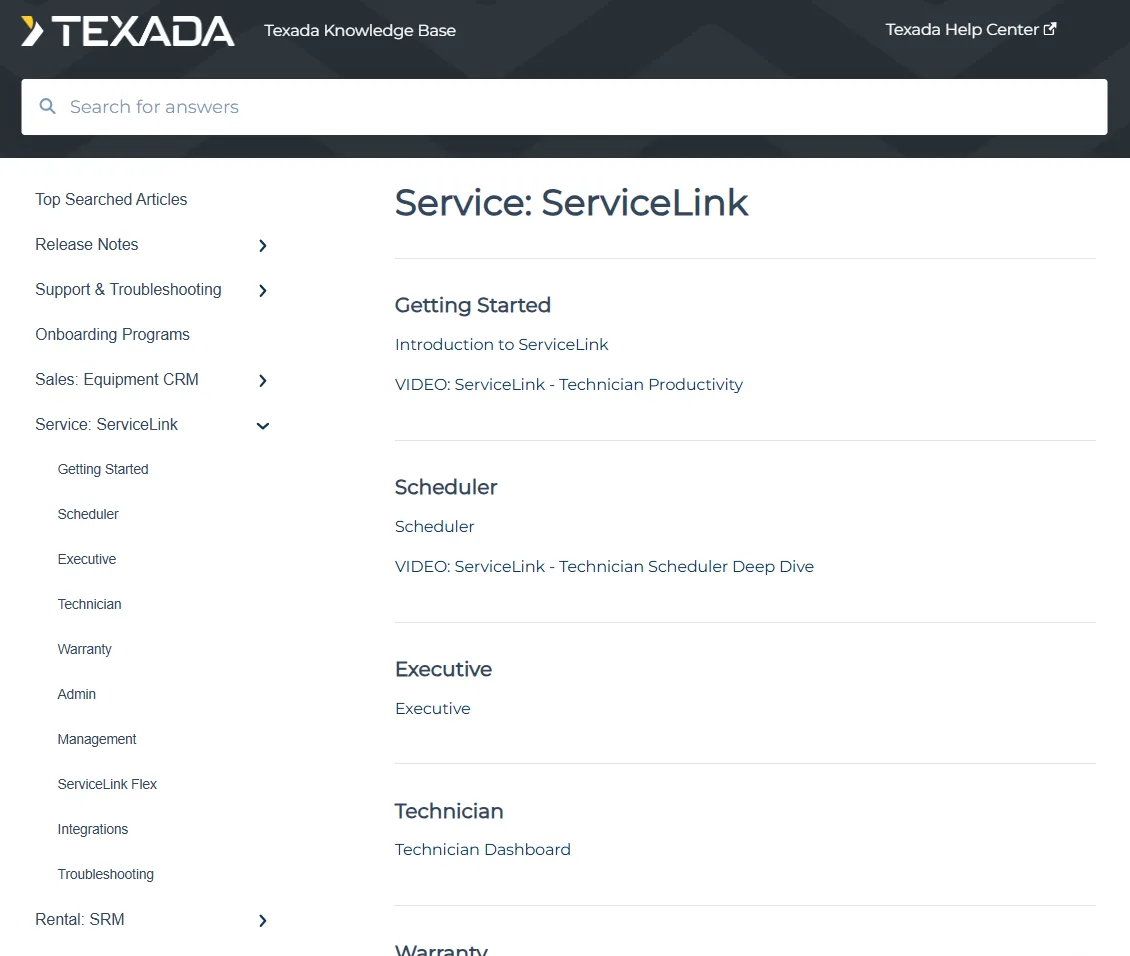Open VIDEO: Technician Scheduler Deep Dive

604,566
